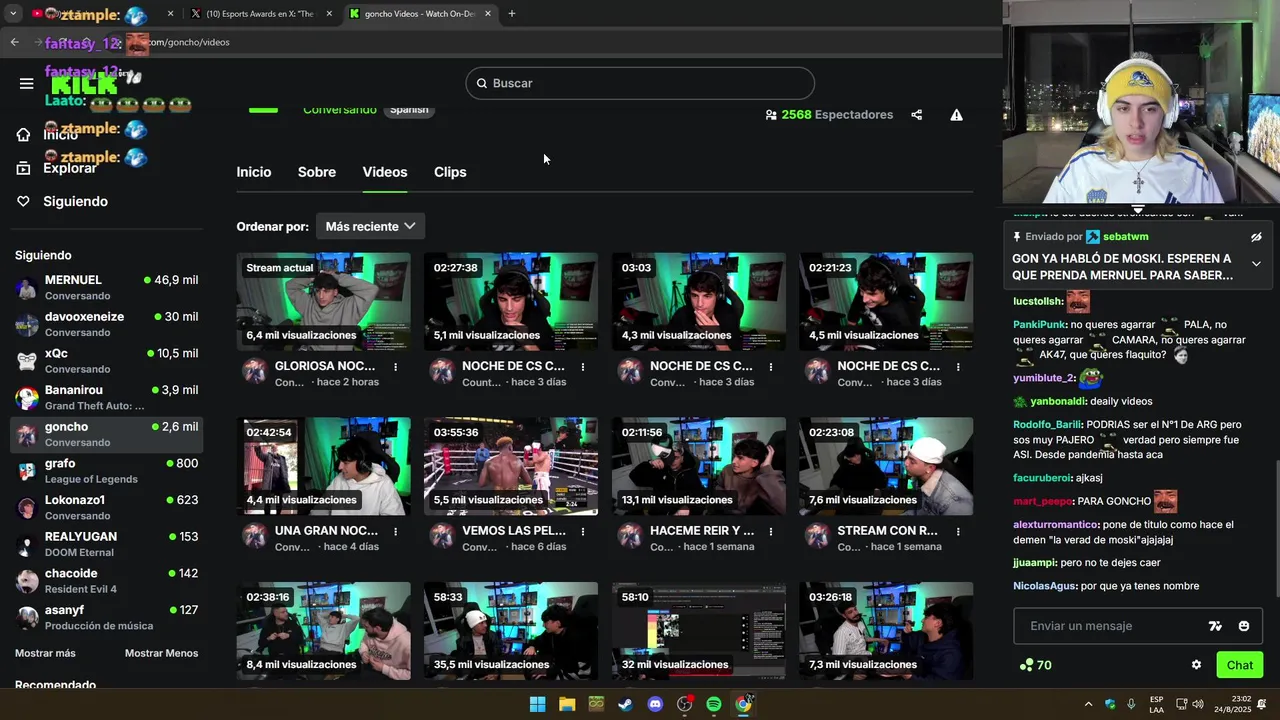The width and height of the screenshot is (1280, 720).
Task: Hide the pinned chat message
Action: click(1256, 237)
